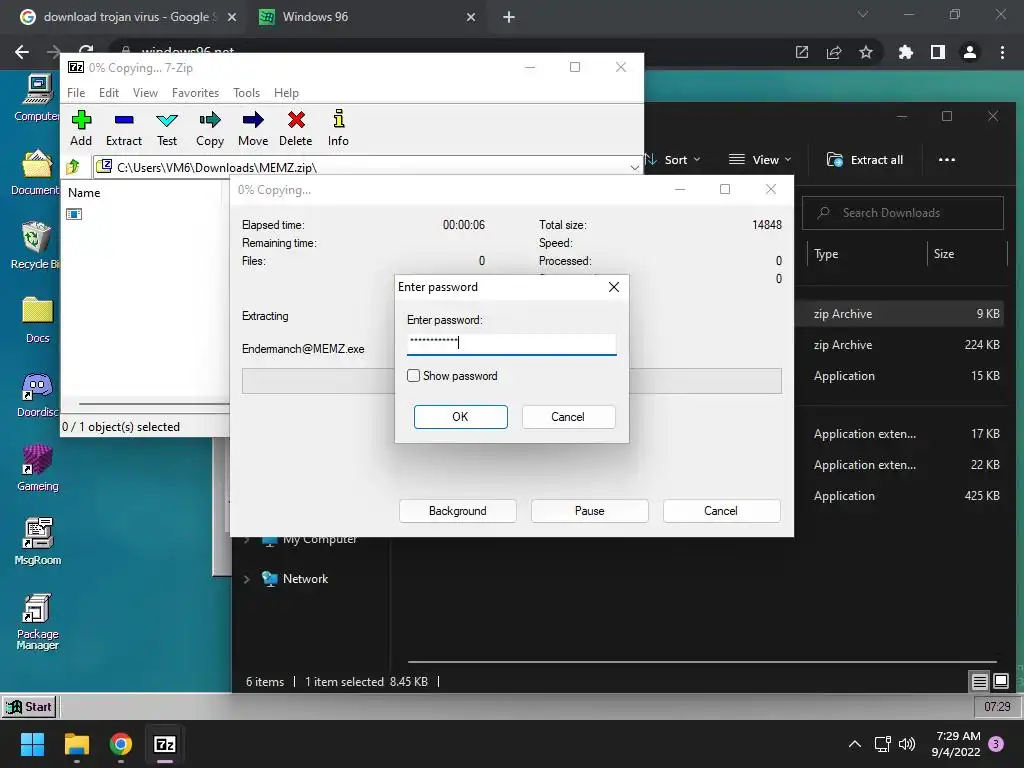Click Cancel in copying progress dialog
Image resolution: width=1024 pixels, height=768 pixels.
pos(721,511)
